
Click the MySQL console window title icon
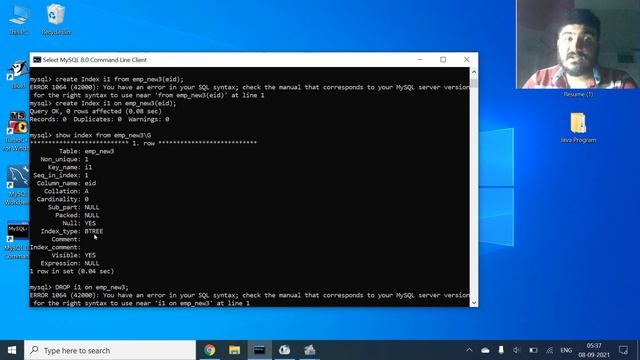tap(37, 60)
